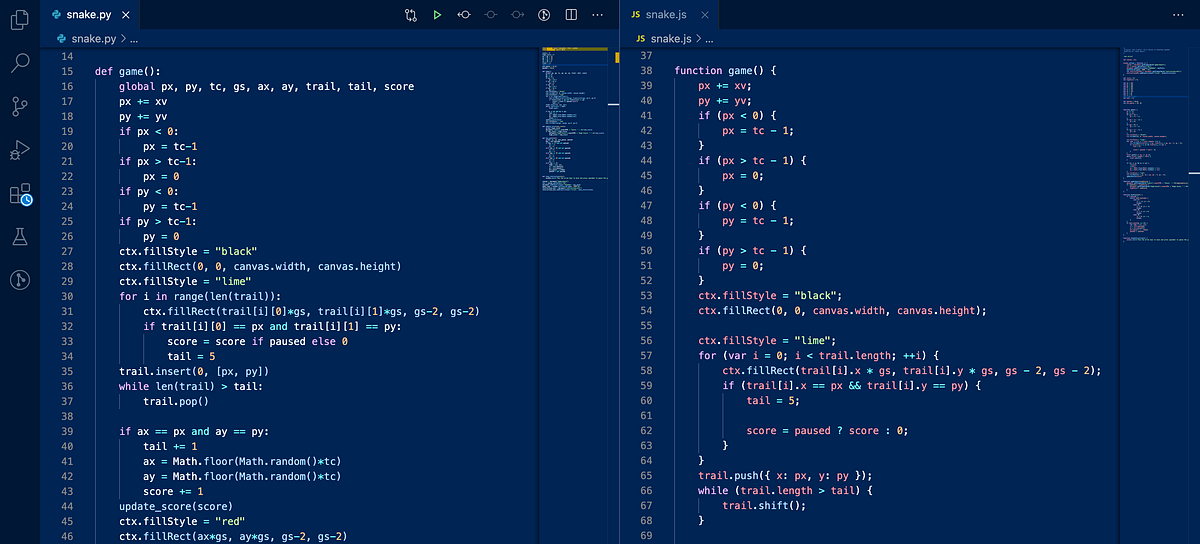
Task: Click 'score = paused ? score : 0;'
Action: (827, 430)
